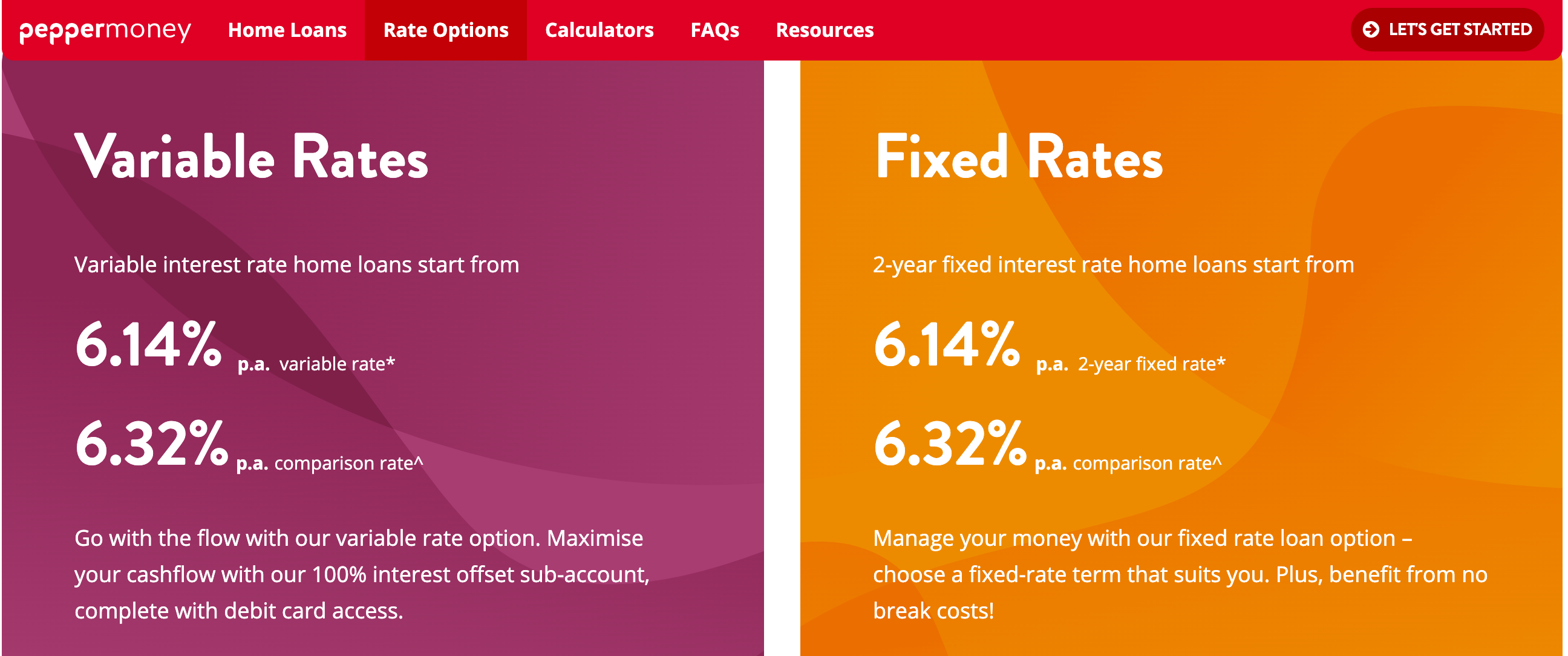The image size is (1568, 656).
Task: Open the Home Loans menu
Action: [x=287, y=30]
